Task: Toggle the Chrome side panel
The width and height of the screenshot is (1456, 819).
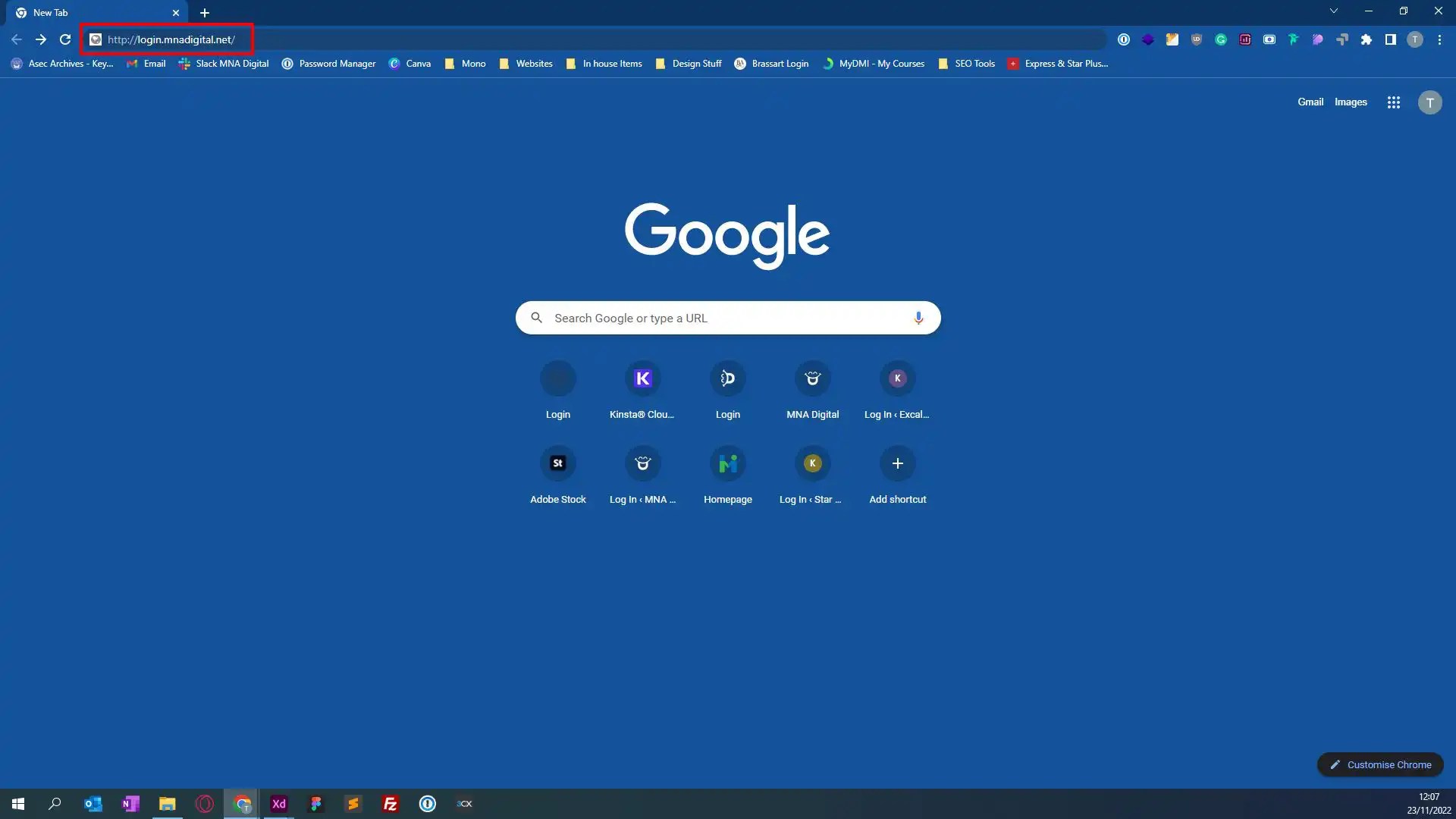Action: (1391, 39)
